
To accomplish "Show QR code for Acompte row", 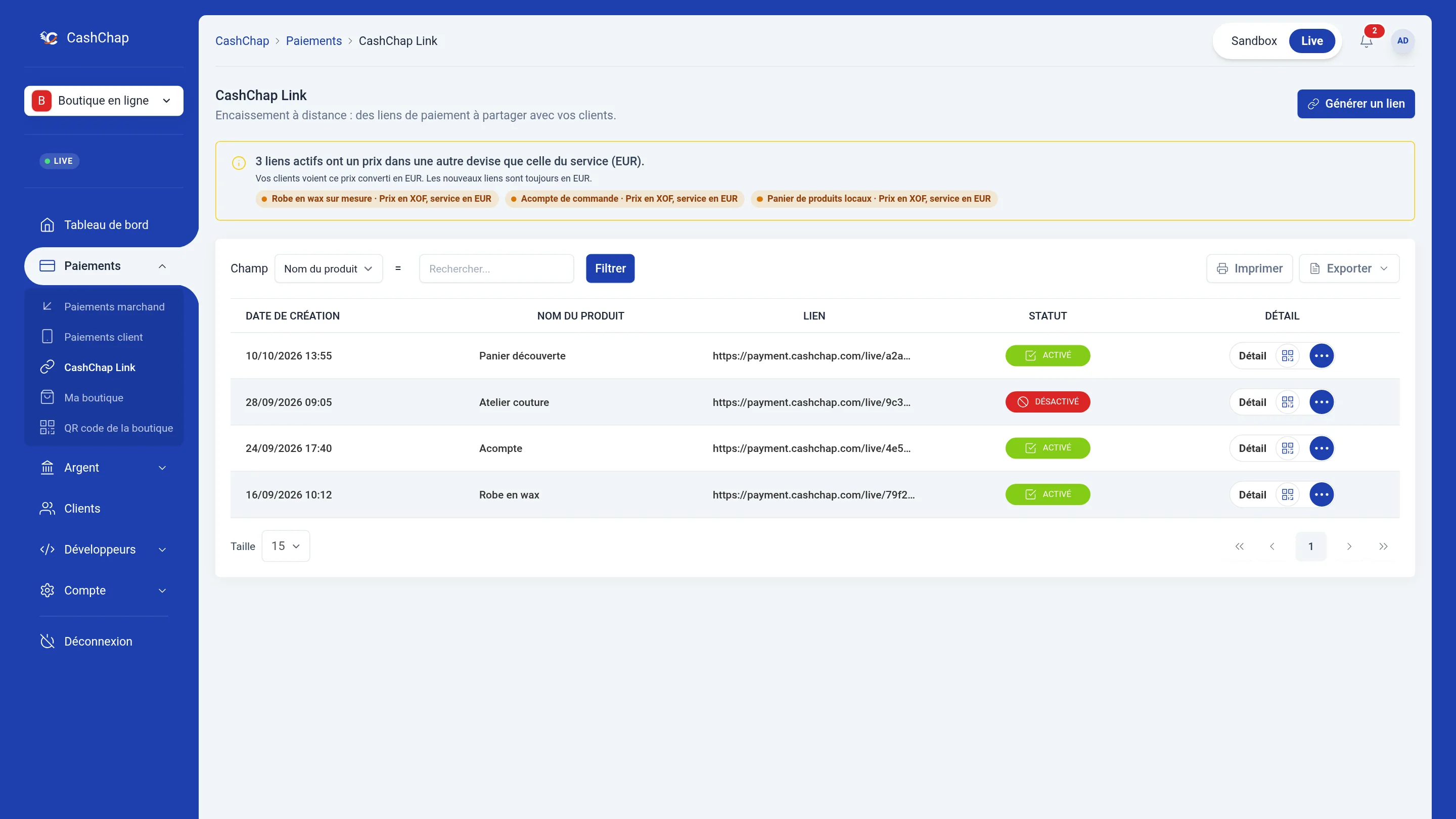I will click(1288, 448).
